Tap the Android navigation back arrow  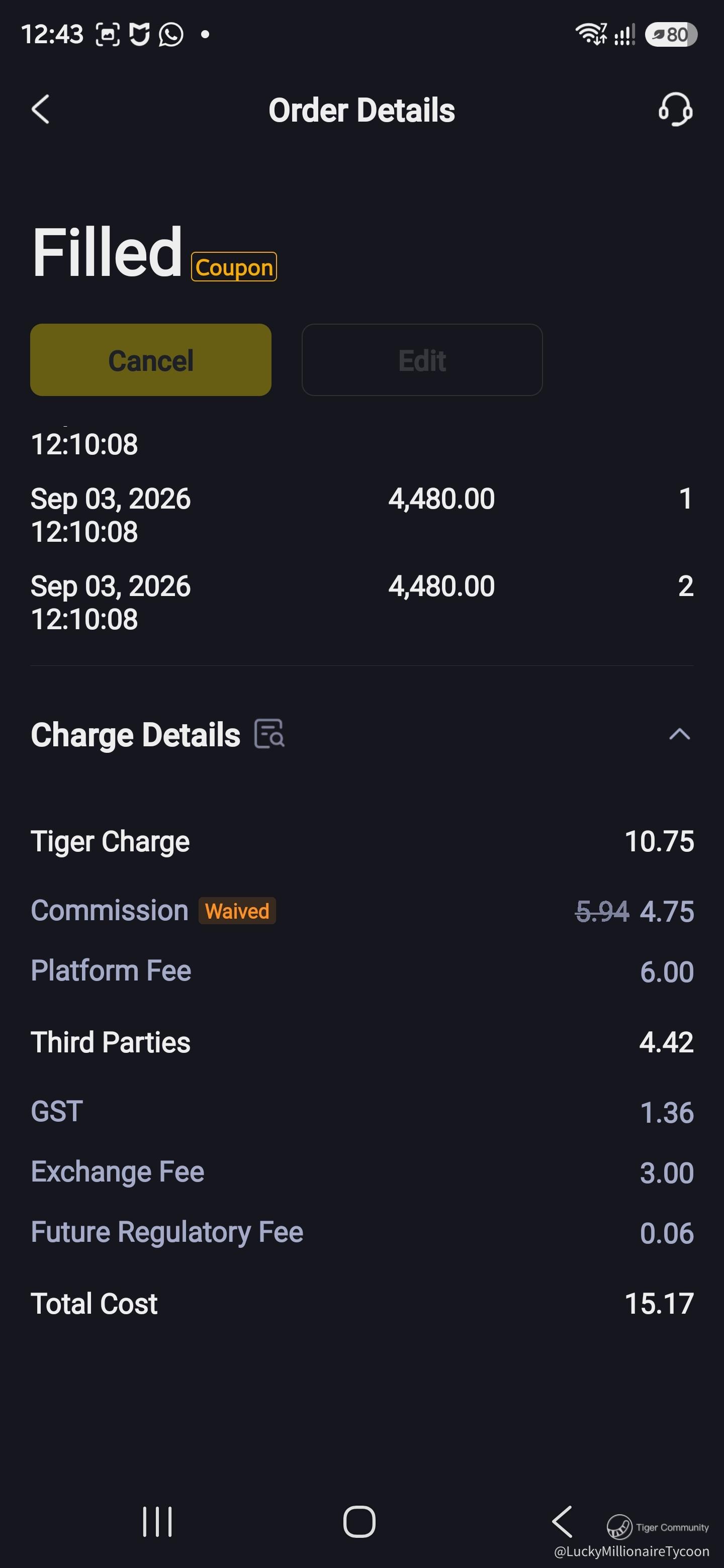[562, 1522]
